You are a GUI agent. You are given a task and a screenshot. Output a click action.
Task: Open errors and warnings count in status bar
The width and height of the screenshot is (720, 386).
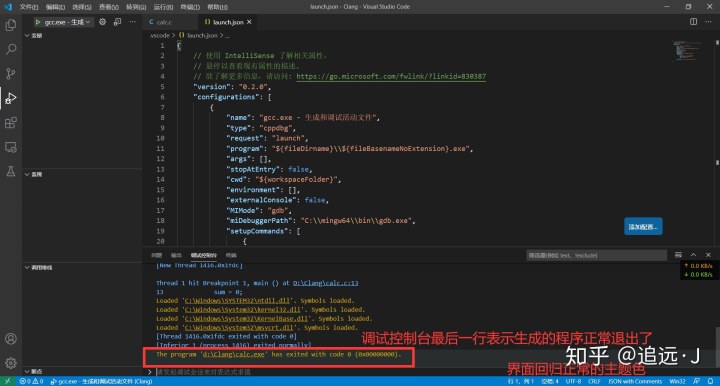click(31, 381)
